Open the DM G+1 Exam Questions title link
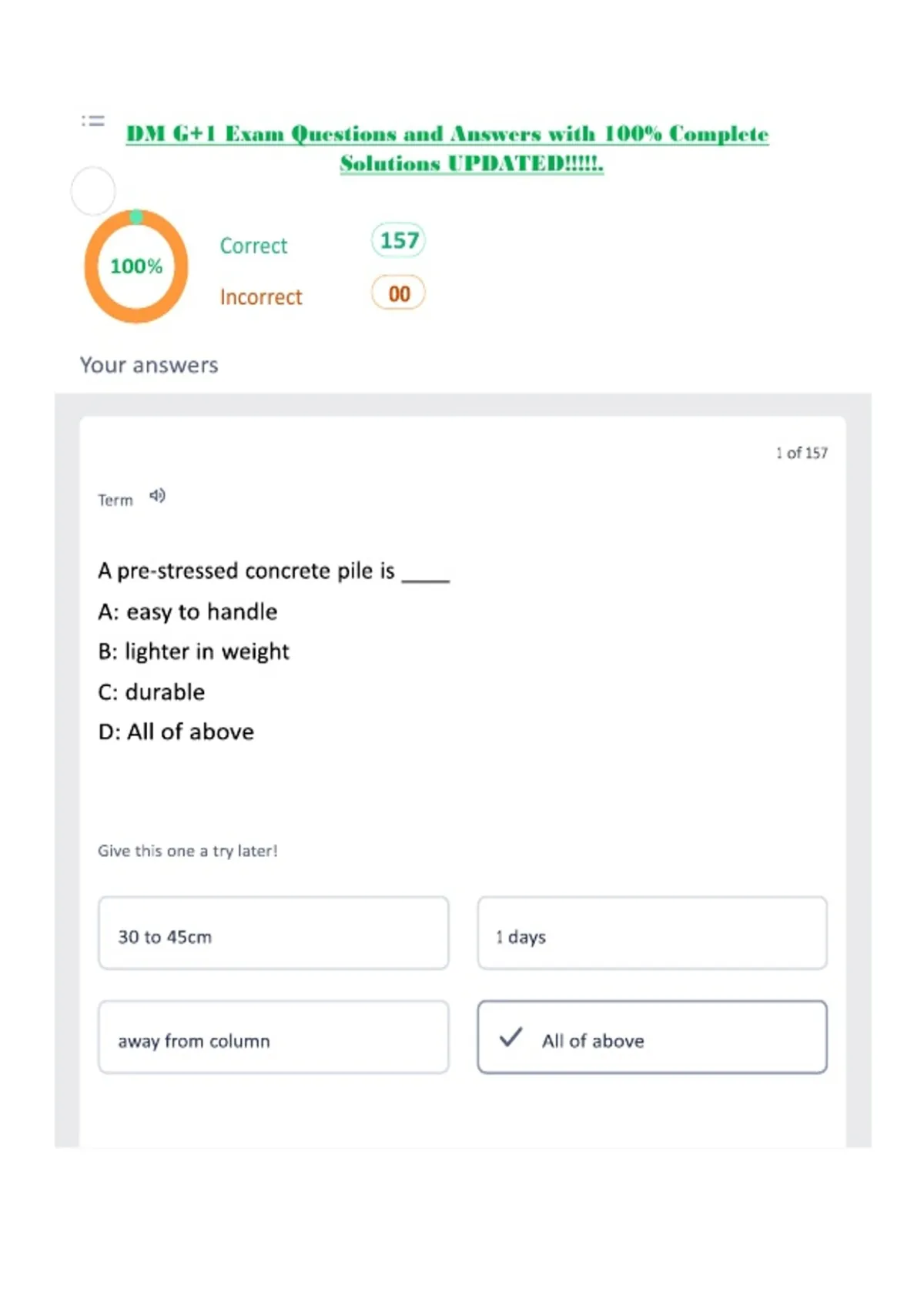Image resolution: width=924 pixels, height=1309 pixels. click(x=447, y=134)
